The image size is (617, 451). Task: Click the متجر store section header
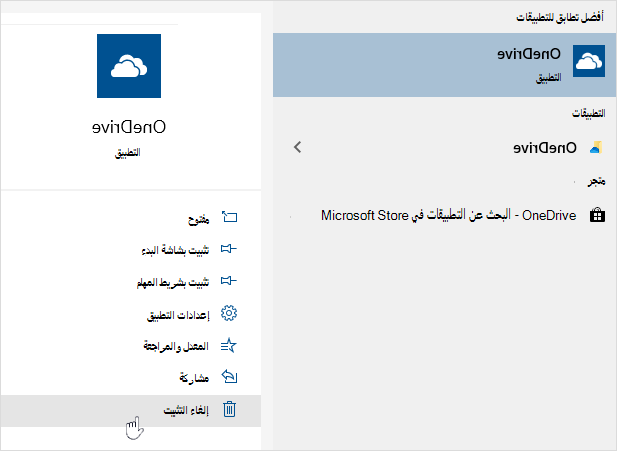(597, 181)
